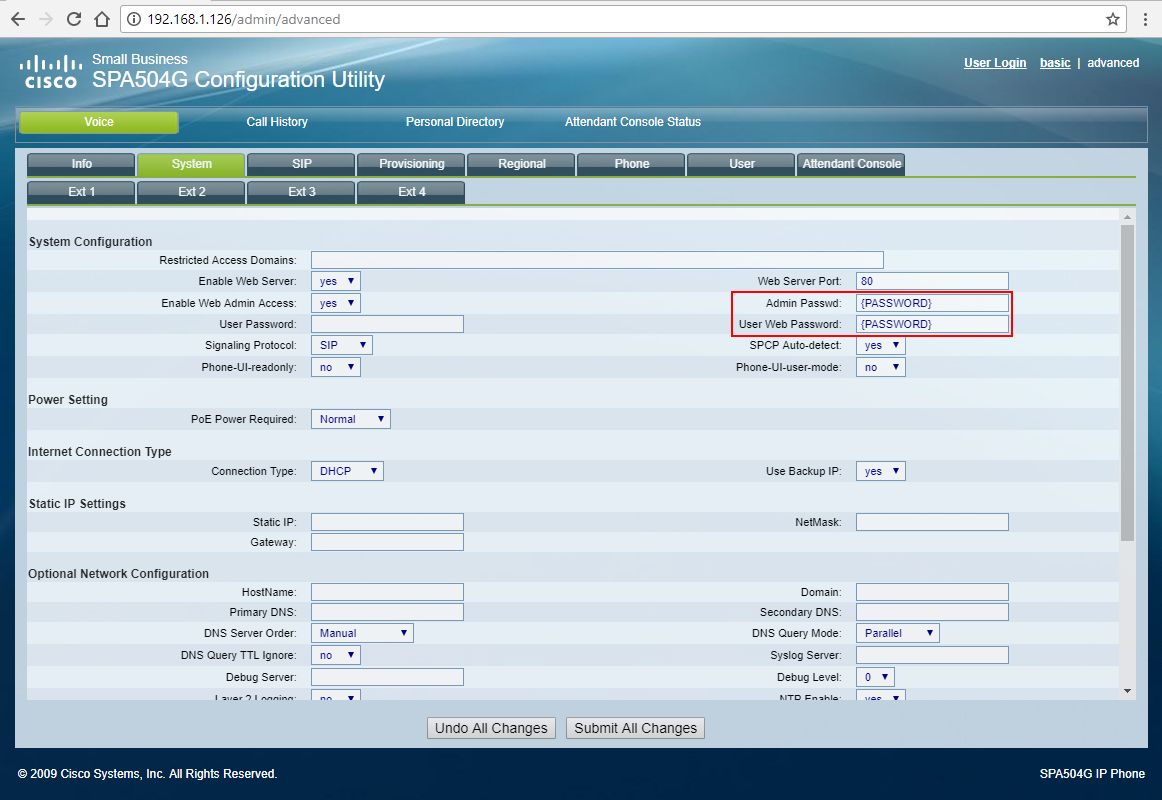Click the Secondary DNS field
Screen dimensions: 1162x800
coord(932,612)
